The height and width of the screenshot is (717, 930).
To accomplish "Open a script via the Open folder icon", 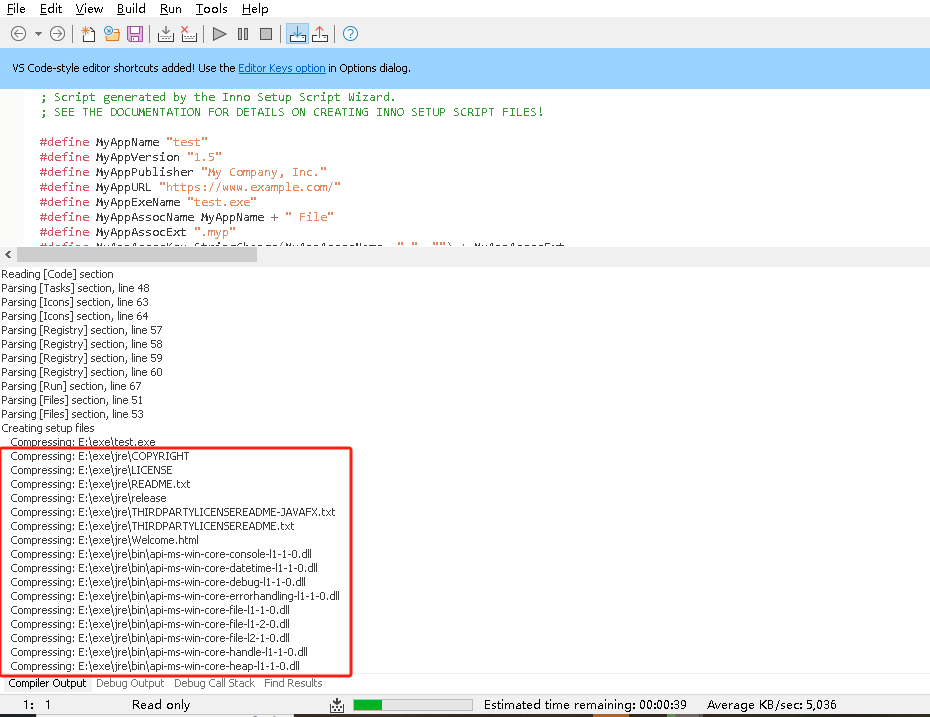I will tap(113, 33).
